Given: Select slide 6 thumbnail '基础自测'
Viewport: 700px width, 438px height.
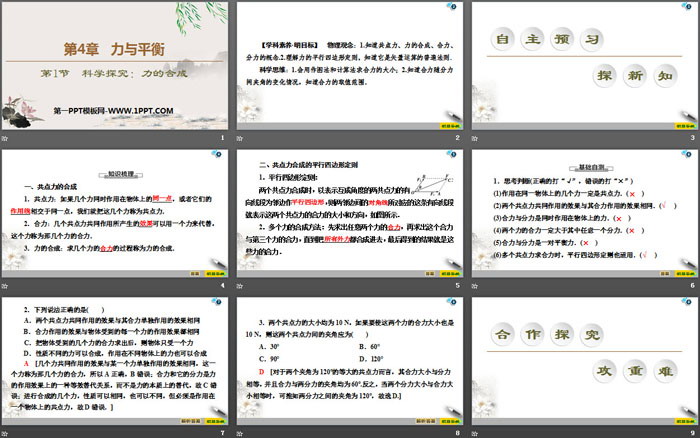Looking at the screenshot, I should click(584, 213).
